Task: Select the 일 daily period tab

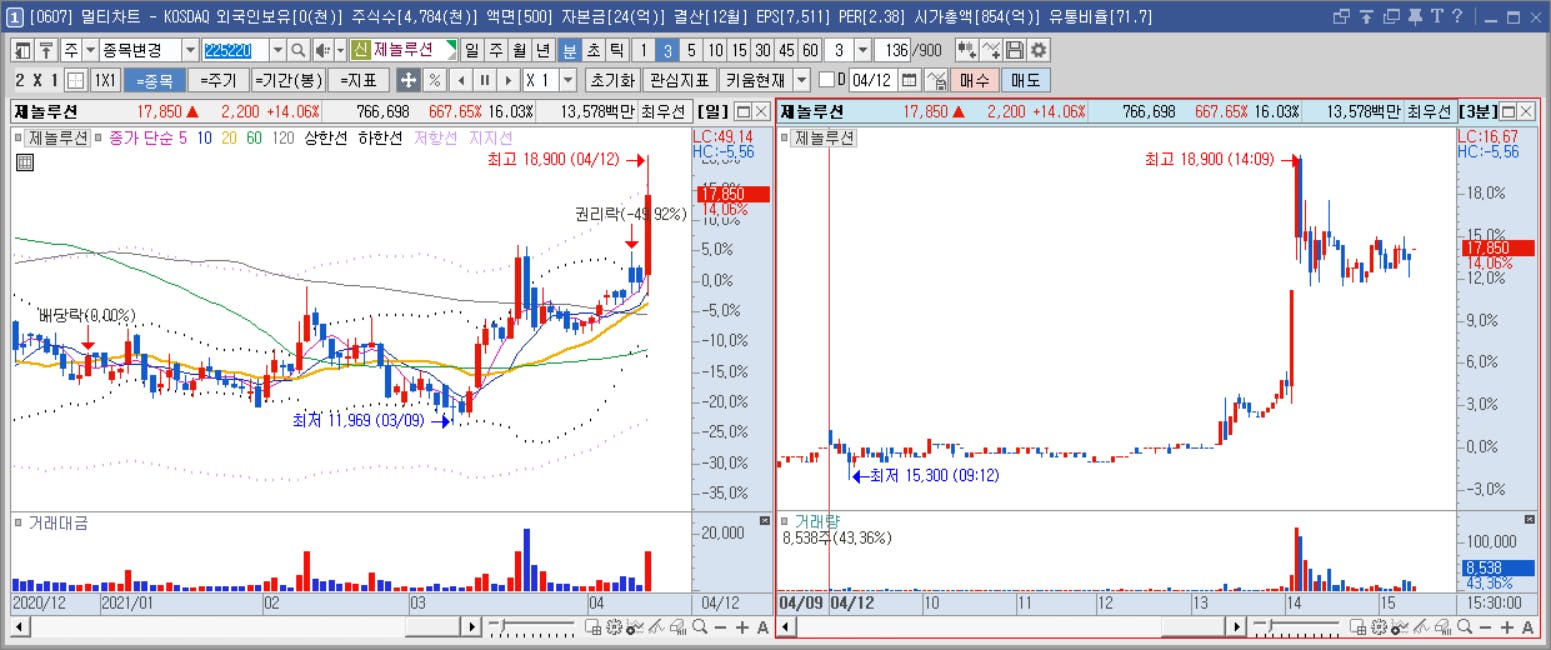Action: pos(472,50)
